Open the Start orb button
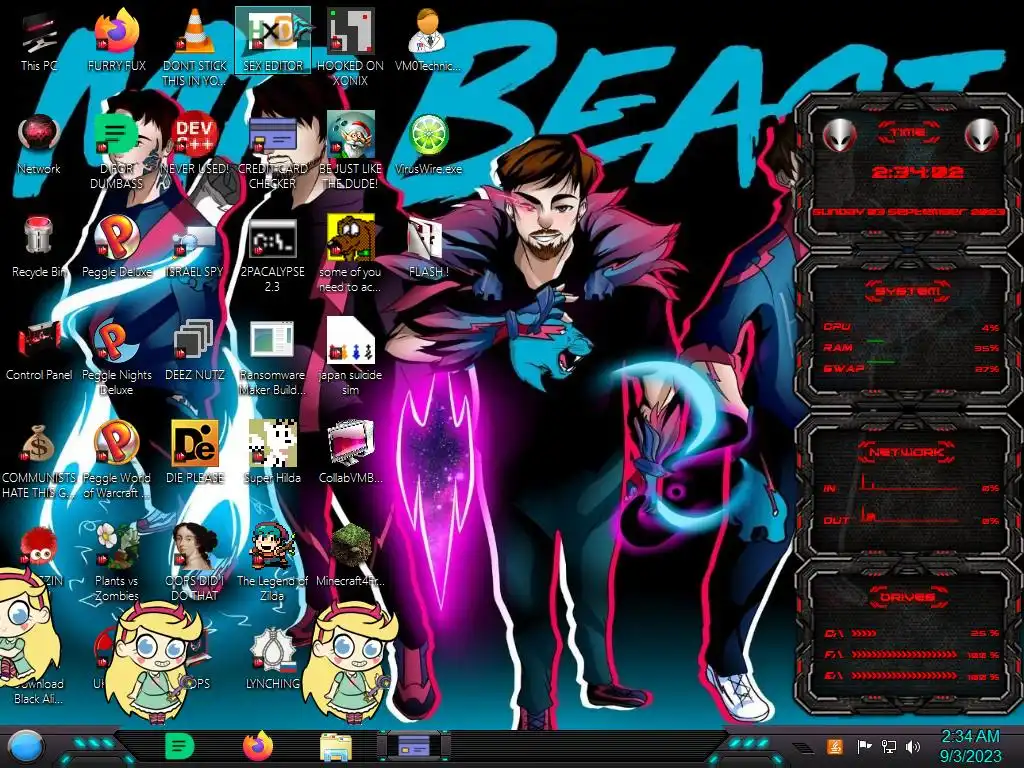 pyautogui.click(x=25, y=747)
